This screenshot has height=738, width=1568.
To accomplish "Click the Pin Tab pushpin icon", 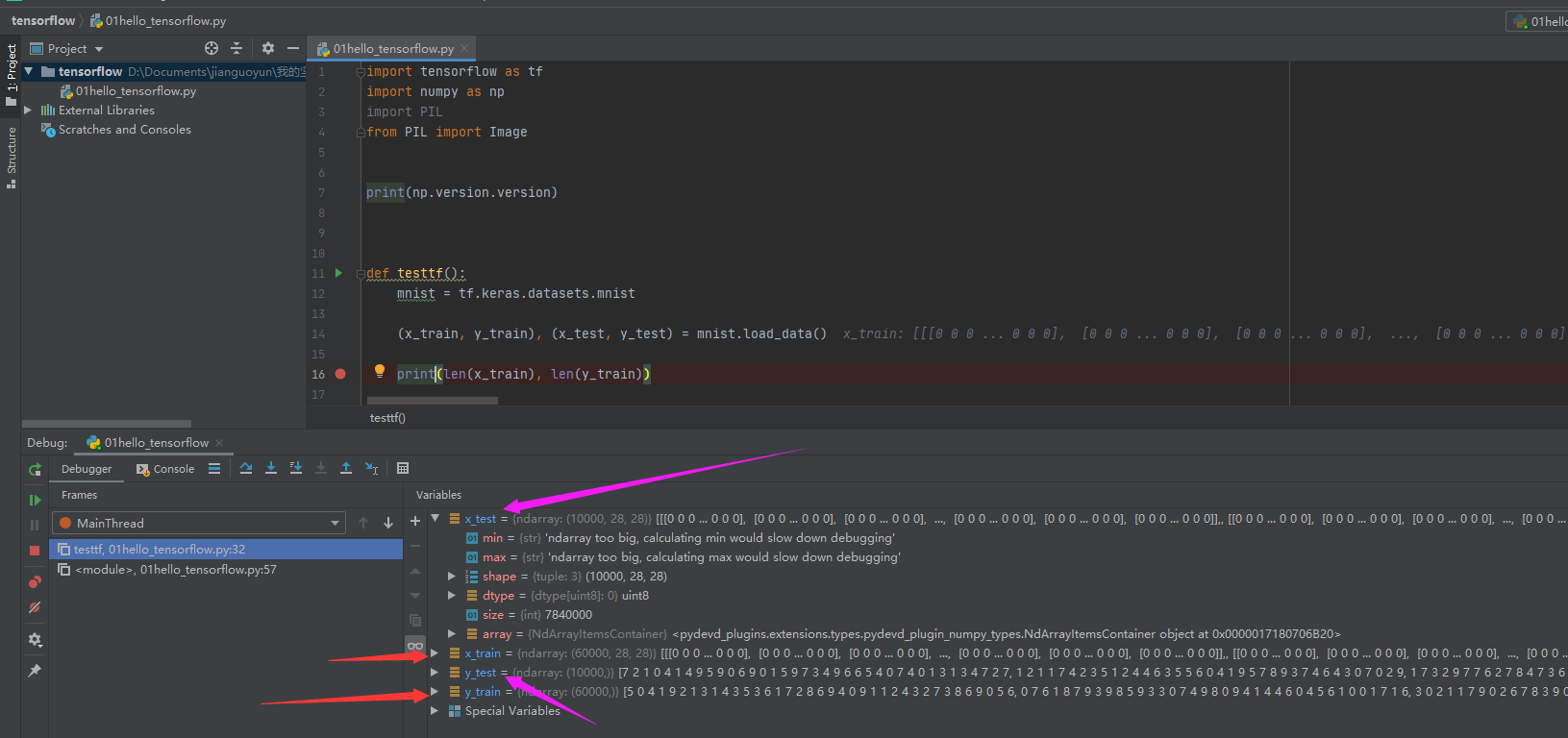I will pos(35,671).
